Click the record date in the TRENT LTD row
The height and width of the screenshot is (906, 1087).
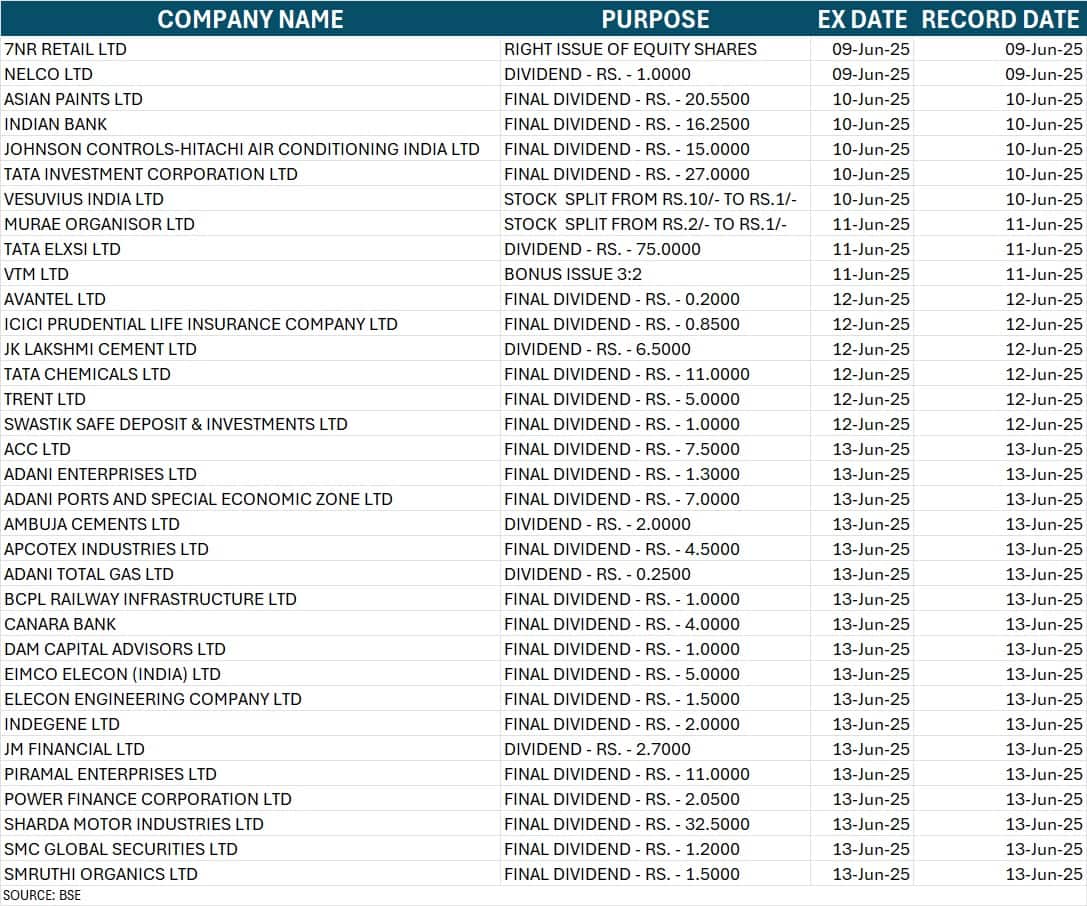1044,399
